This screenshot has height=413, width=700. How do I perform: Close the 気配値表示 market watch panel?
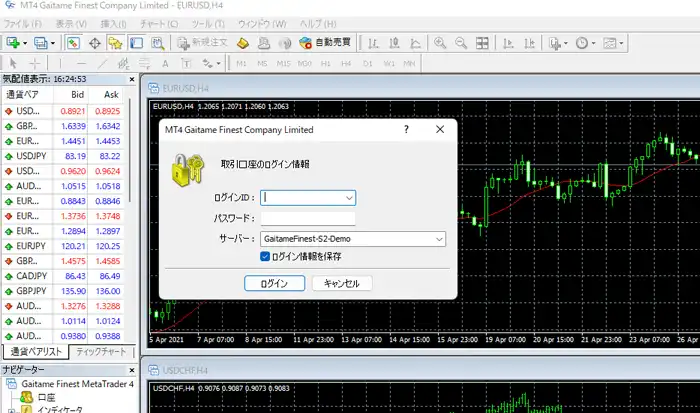132,79
